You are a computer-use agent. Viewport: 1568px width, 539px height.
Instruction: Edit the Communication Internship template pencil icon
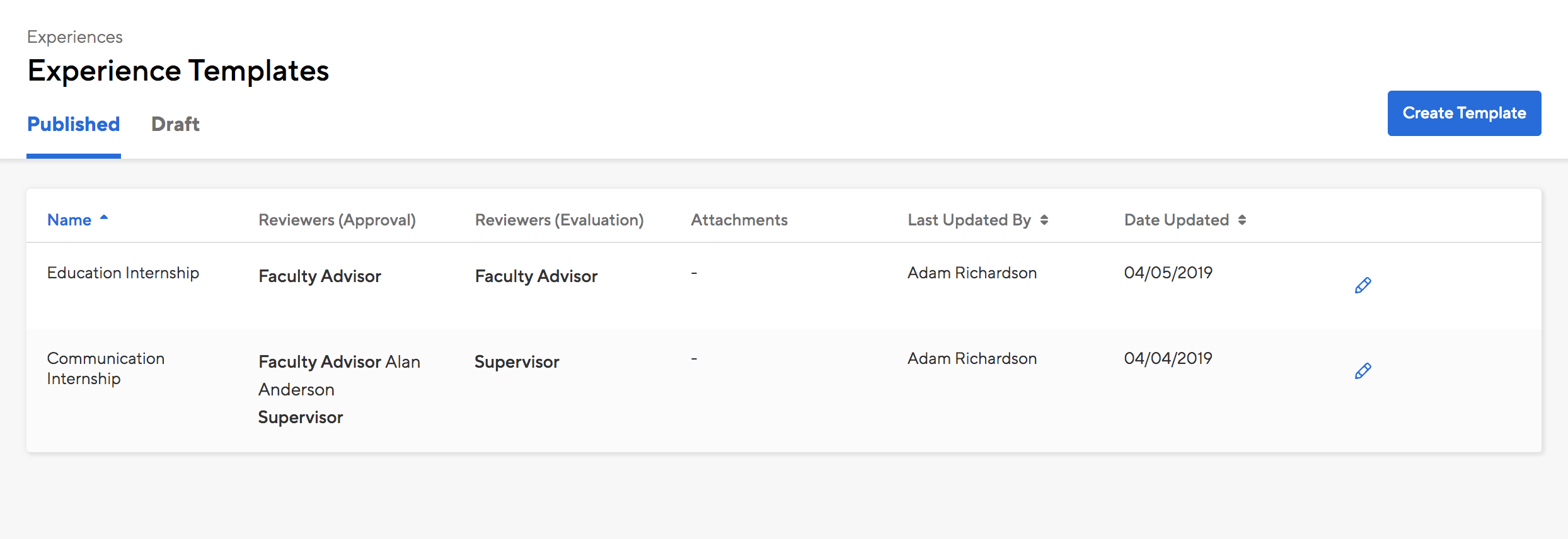(x=1363, y=371)
